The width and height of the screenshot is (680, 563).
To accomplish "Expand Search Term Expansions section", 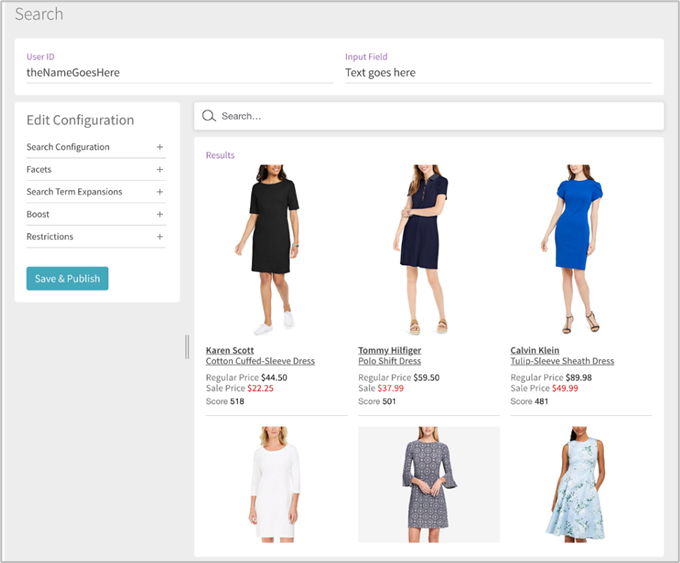I will 96,192.
